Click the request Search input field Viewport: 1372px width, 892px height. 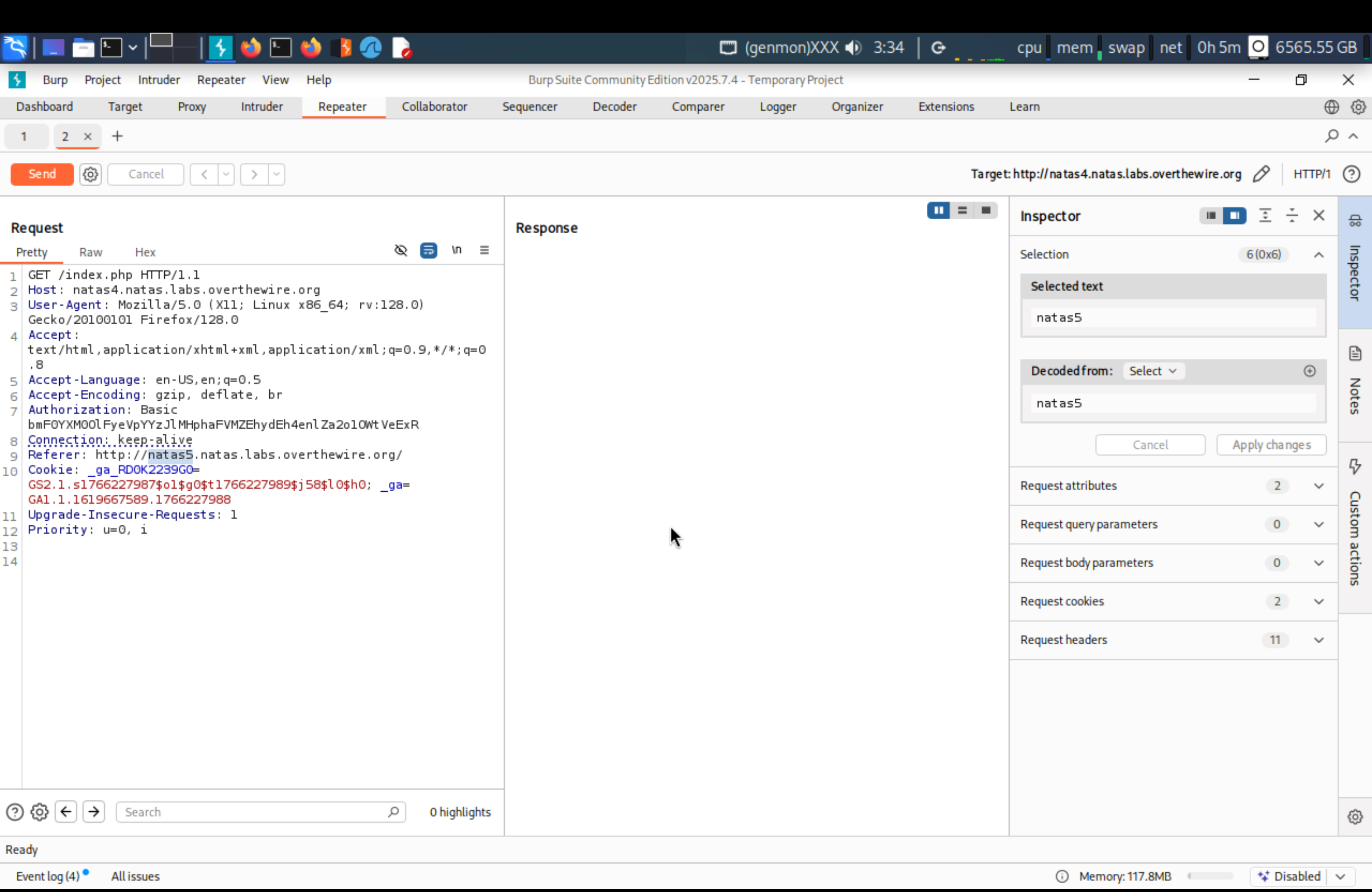click(x=254, y=812)
